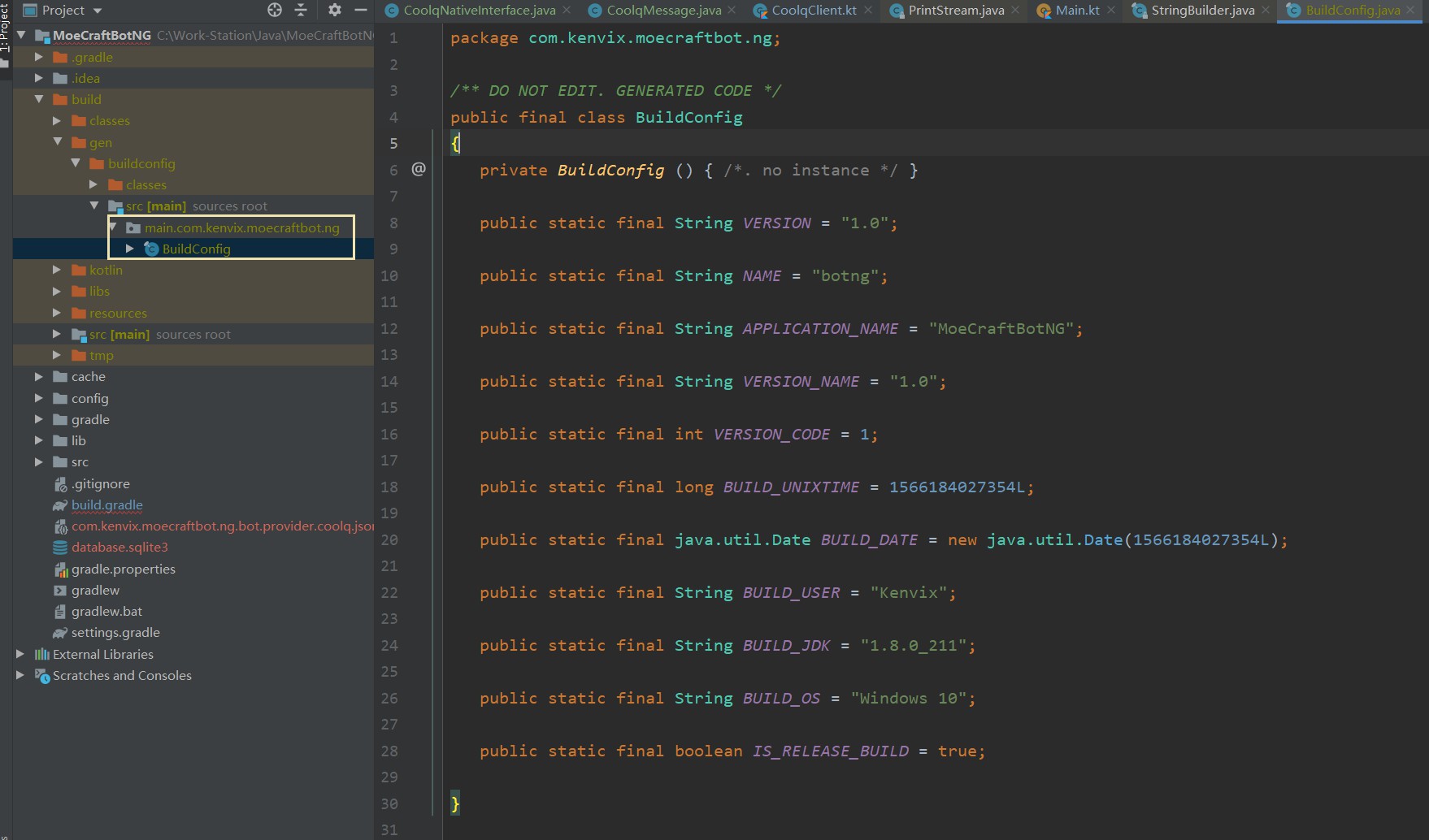Screen dimensions: 1429x840
Task: Click the build.gradle file icon
Action: (x=60, y=505)
